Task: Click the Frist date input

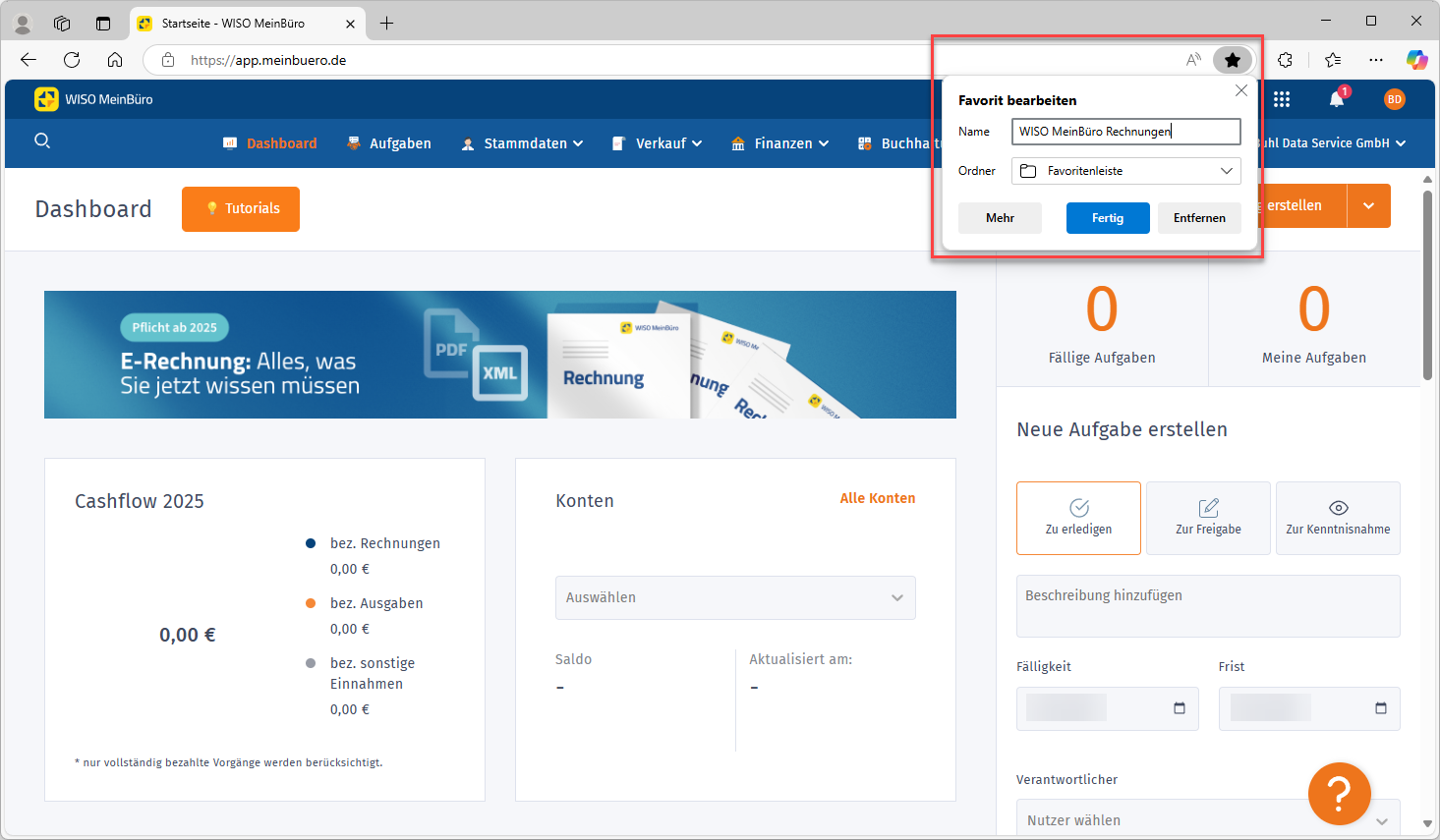Action: pyautogui.click(x=1309, y=708)
